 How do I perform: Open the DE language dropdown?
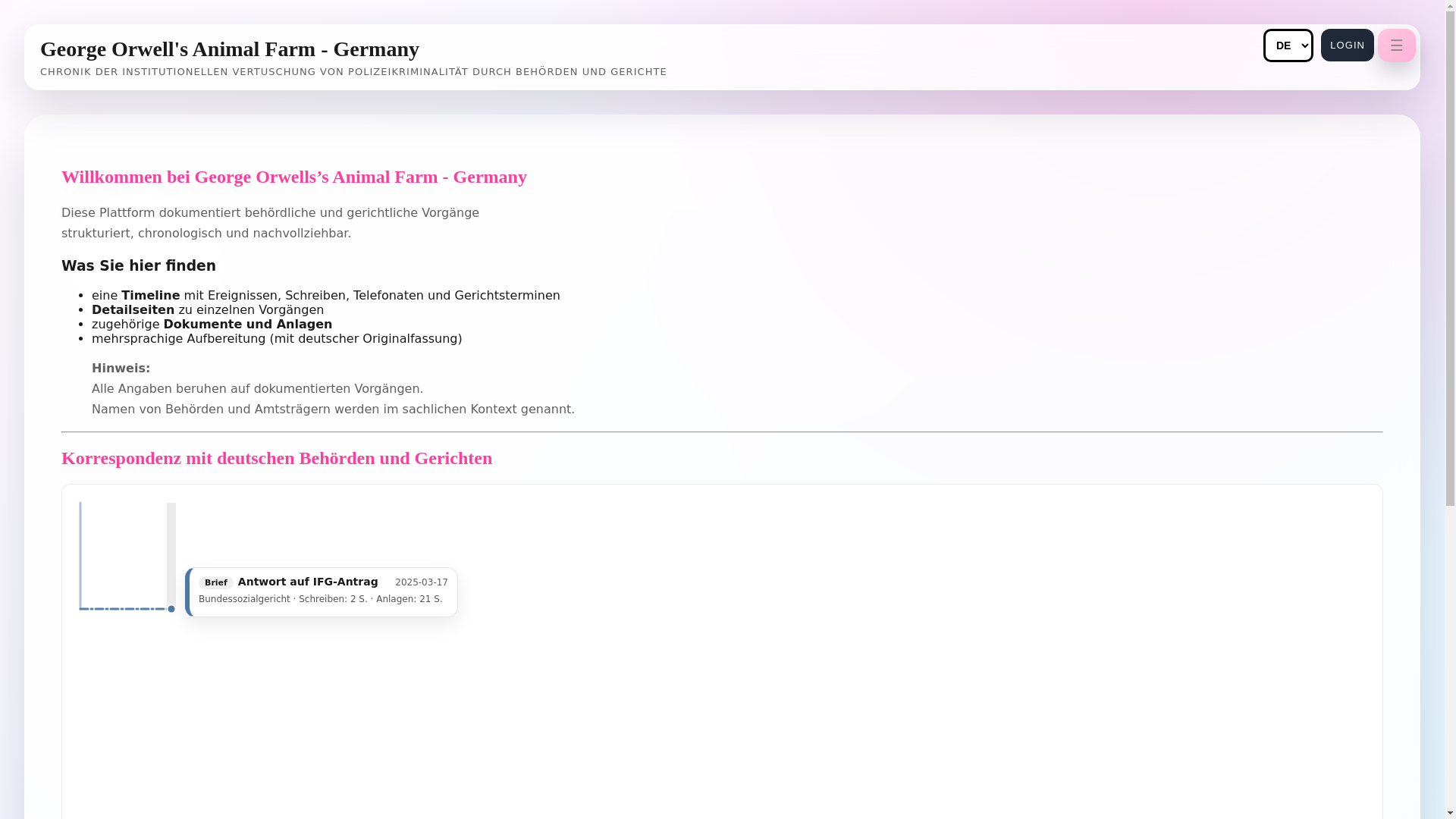pyautogui.click(x=1288, y=45)
